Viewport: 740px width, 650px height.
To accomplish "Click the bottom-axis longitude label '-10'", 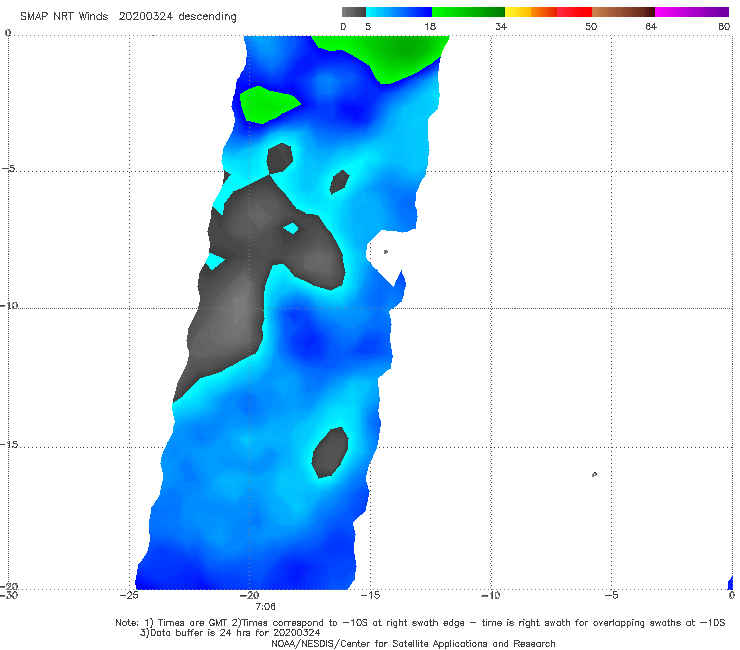I will pyautogui.click(x=491, y=595).
